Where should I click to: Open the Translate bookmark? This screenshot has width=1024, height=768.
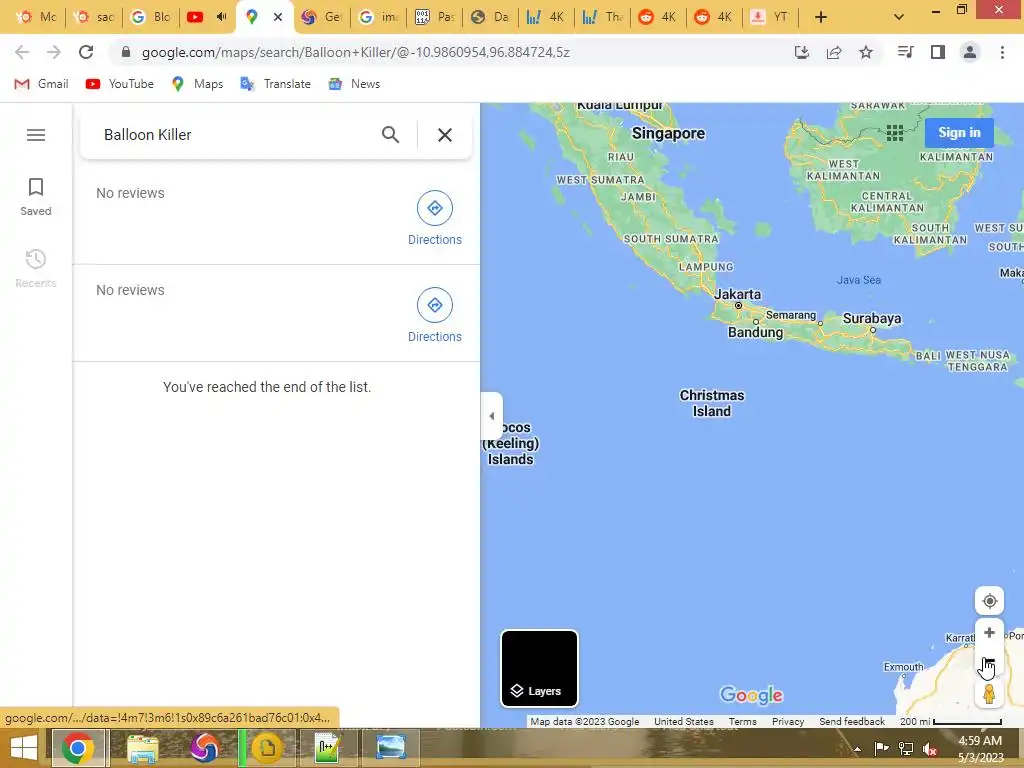coord(276,84)
